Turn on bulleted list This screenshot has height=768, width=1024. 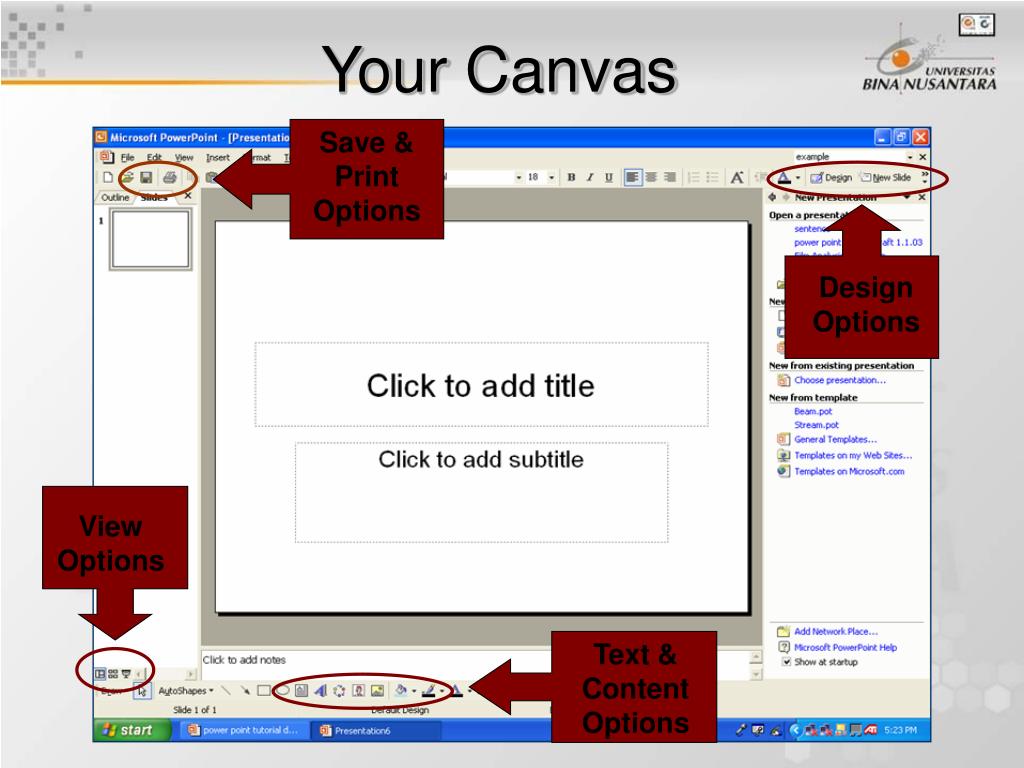(712, 177)
